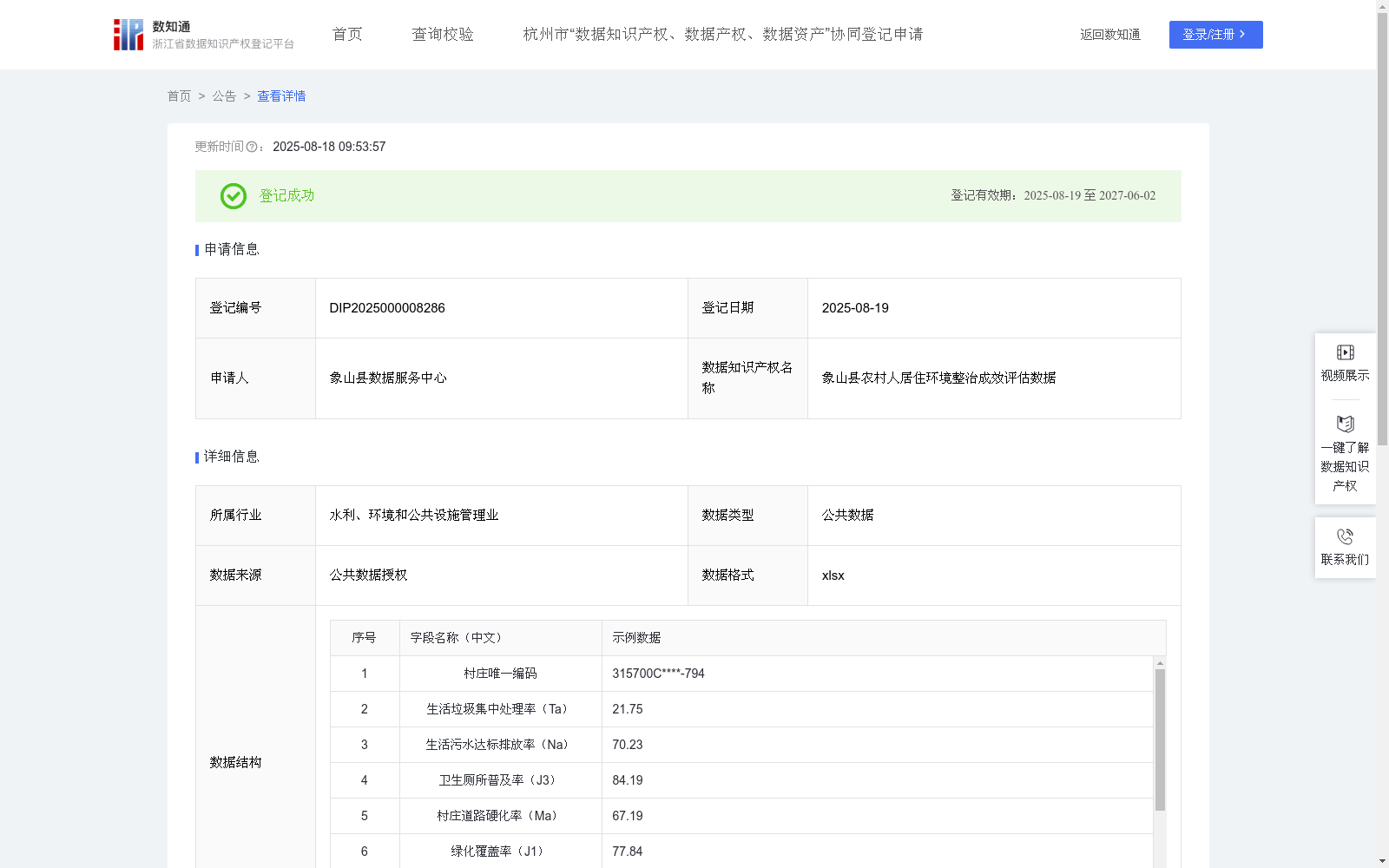Click applicant 象山县数据服务中心

(388, 378)
